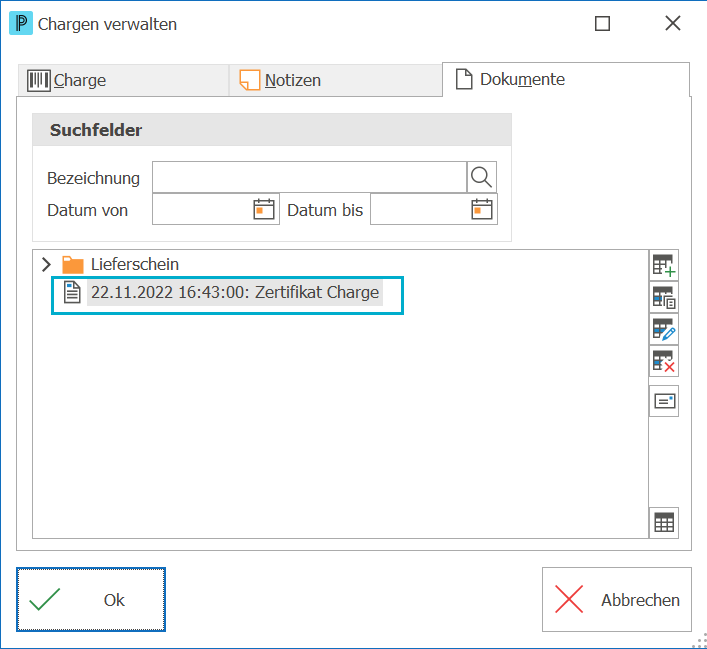Viewport: 707px width, 649px height.
Task: Click the copy document table icon
Action: click(x=664, y=297)
